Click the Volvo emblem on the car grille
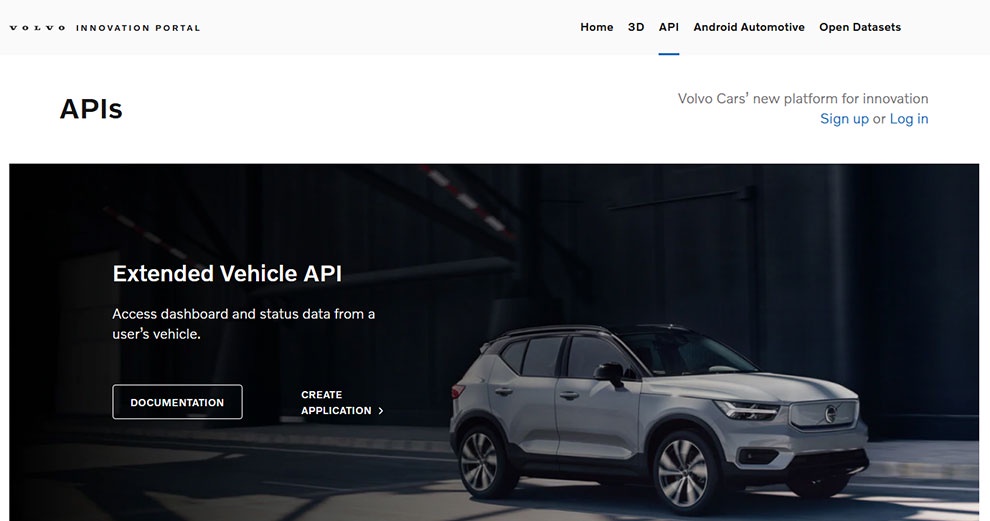The width and height of the screenshot is (990, 521). 830,414
